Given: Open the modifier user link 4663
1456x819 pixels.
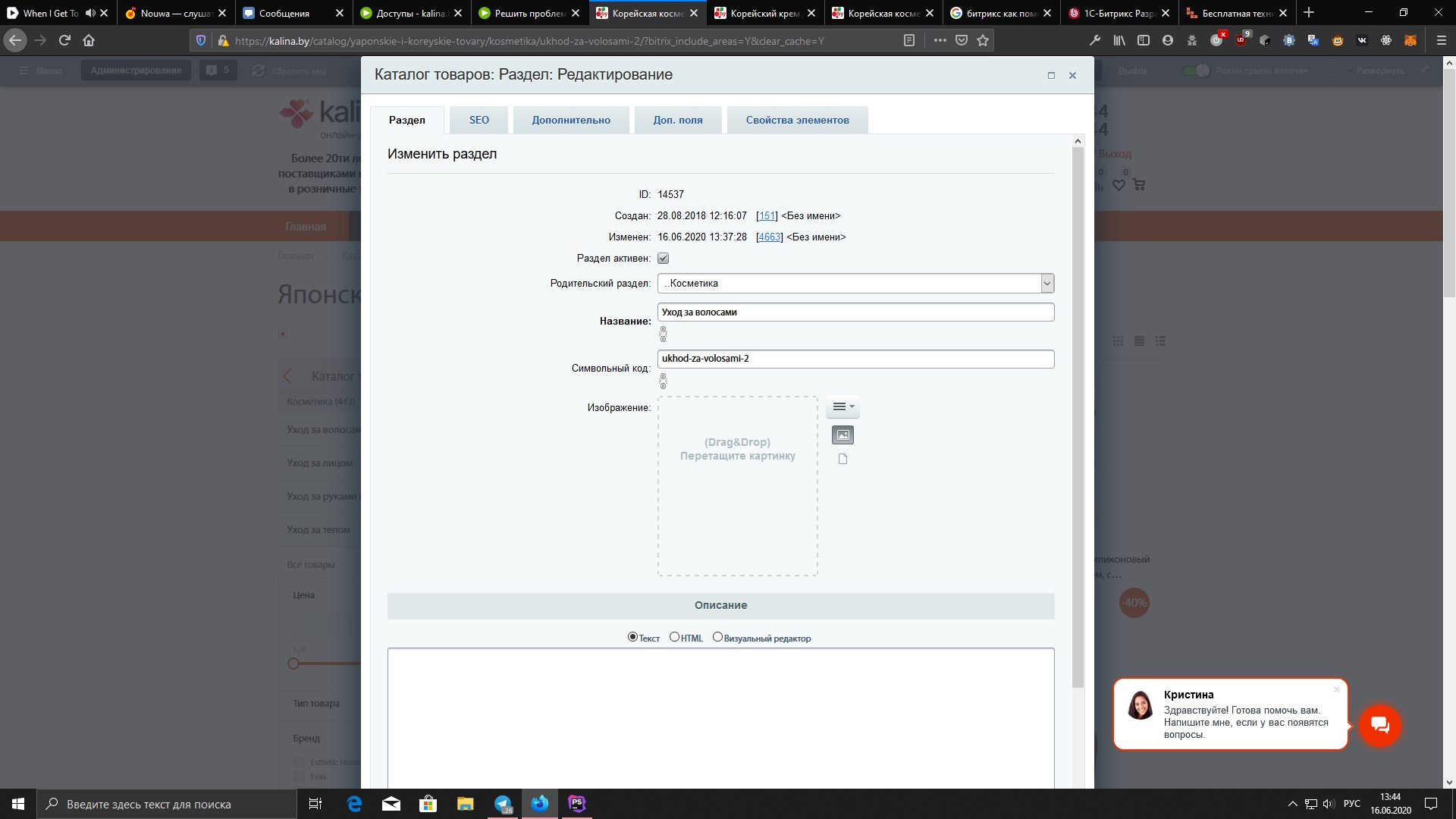Looking at the screenshot, I should point(770,237).
